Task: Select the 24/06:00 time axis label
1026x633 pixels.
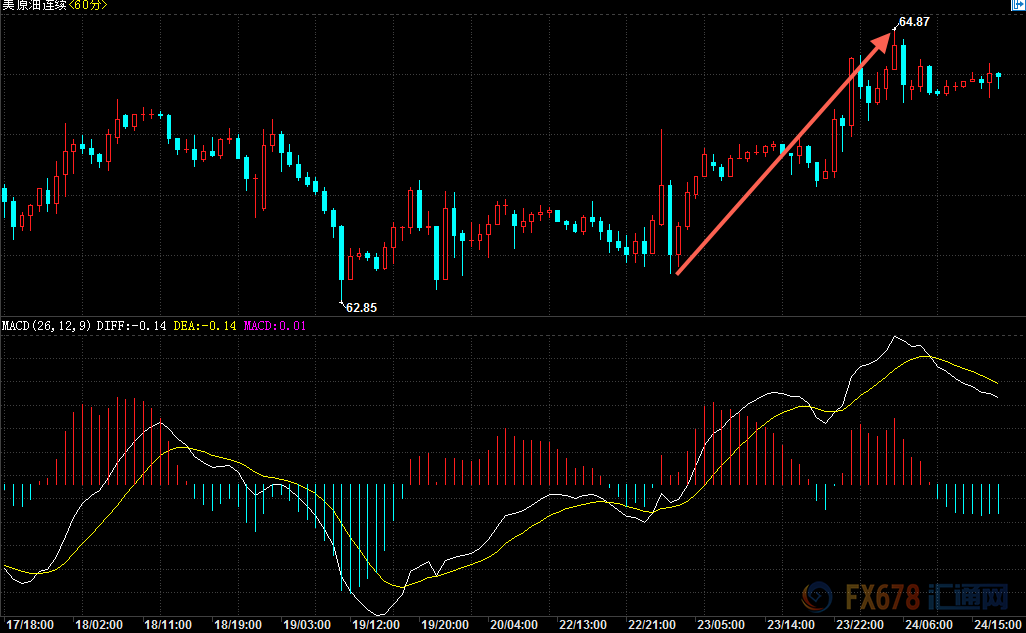Action: tap(929, 624)
